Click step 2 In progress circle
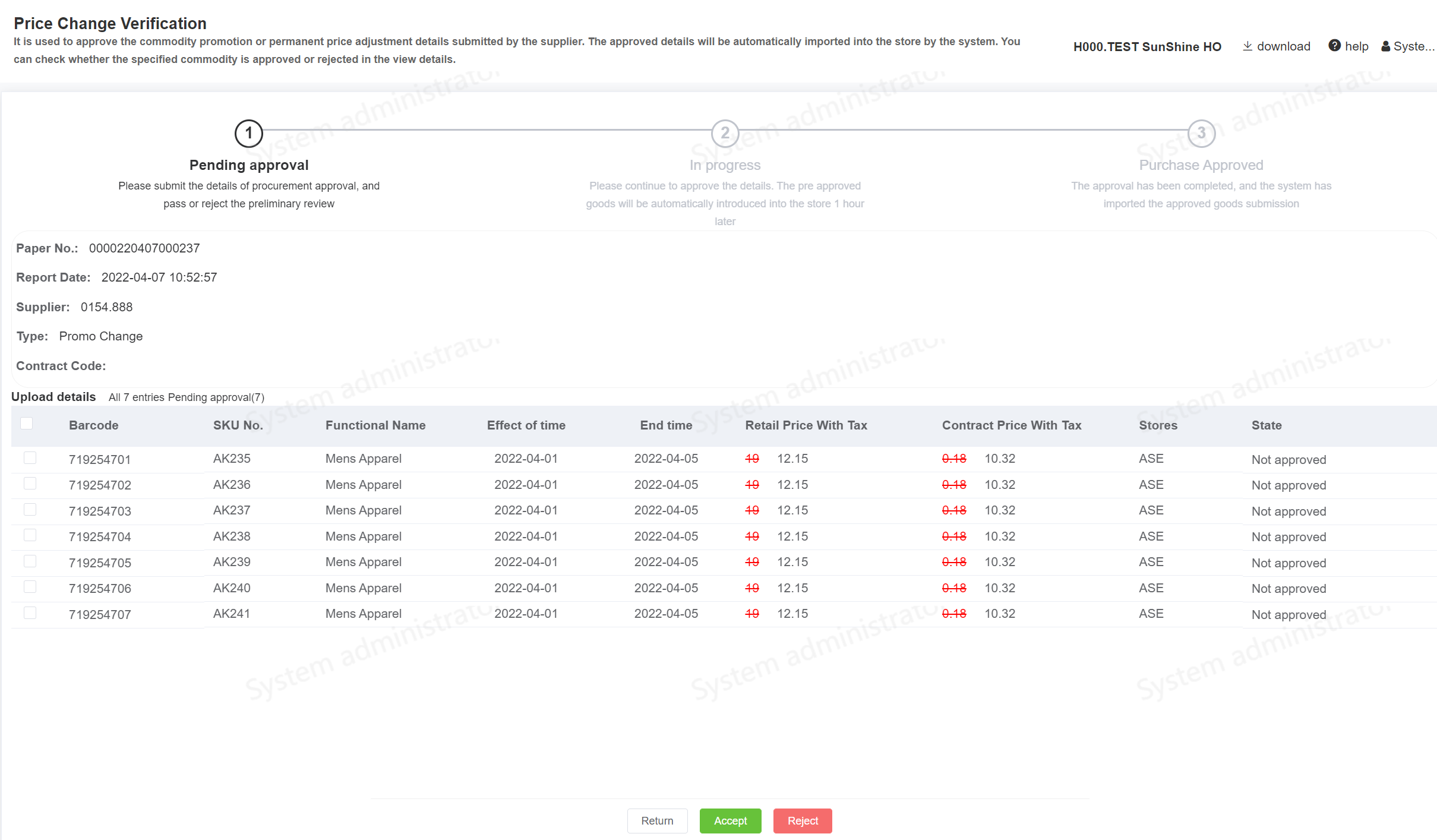 click(725, 133)
